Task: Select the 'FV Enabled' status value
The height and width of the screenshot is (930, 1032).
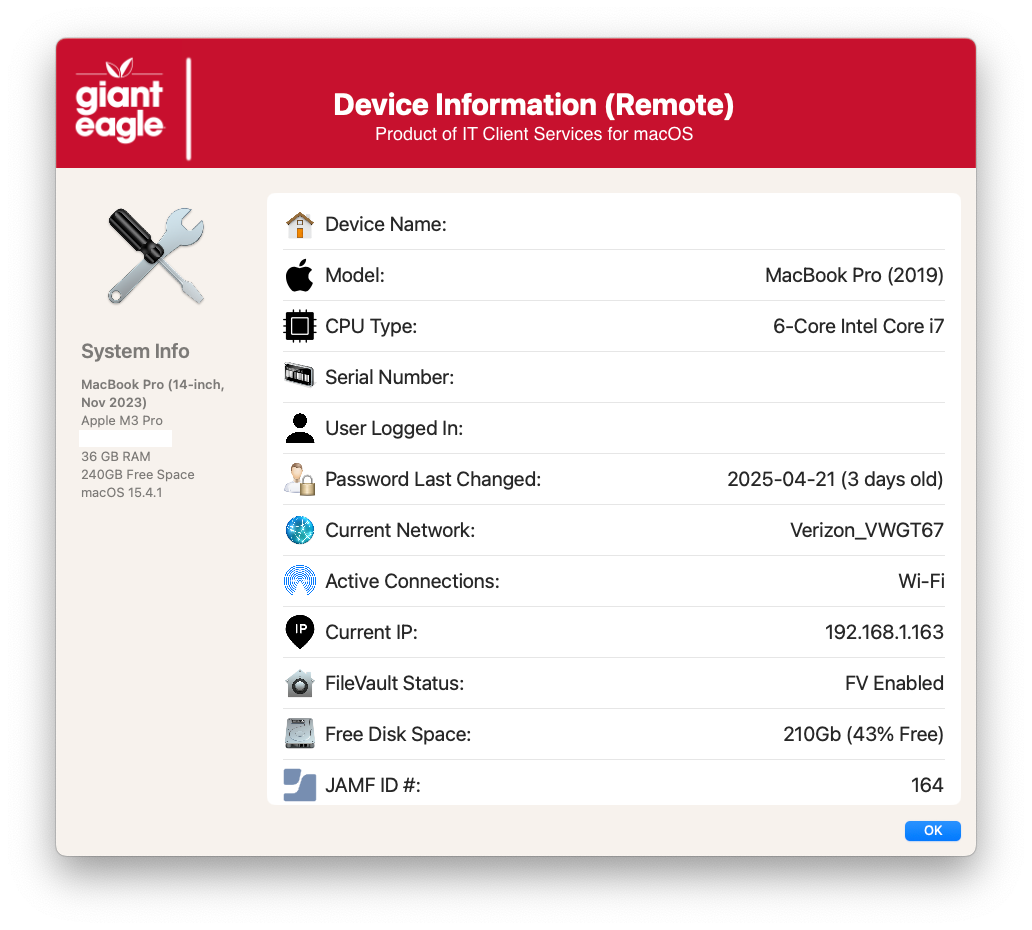Action: point(894,683)
